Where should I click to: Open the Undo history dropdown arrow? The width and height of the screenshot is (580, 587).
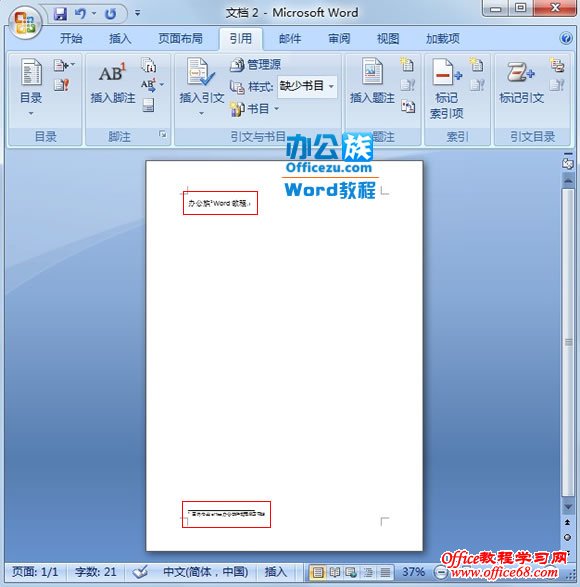click(x=94, y=14)
